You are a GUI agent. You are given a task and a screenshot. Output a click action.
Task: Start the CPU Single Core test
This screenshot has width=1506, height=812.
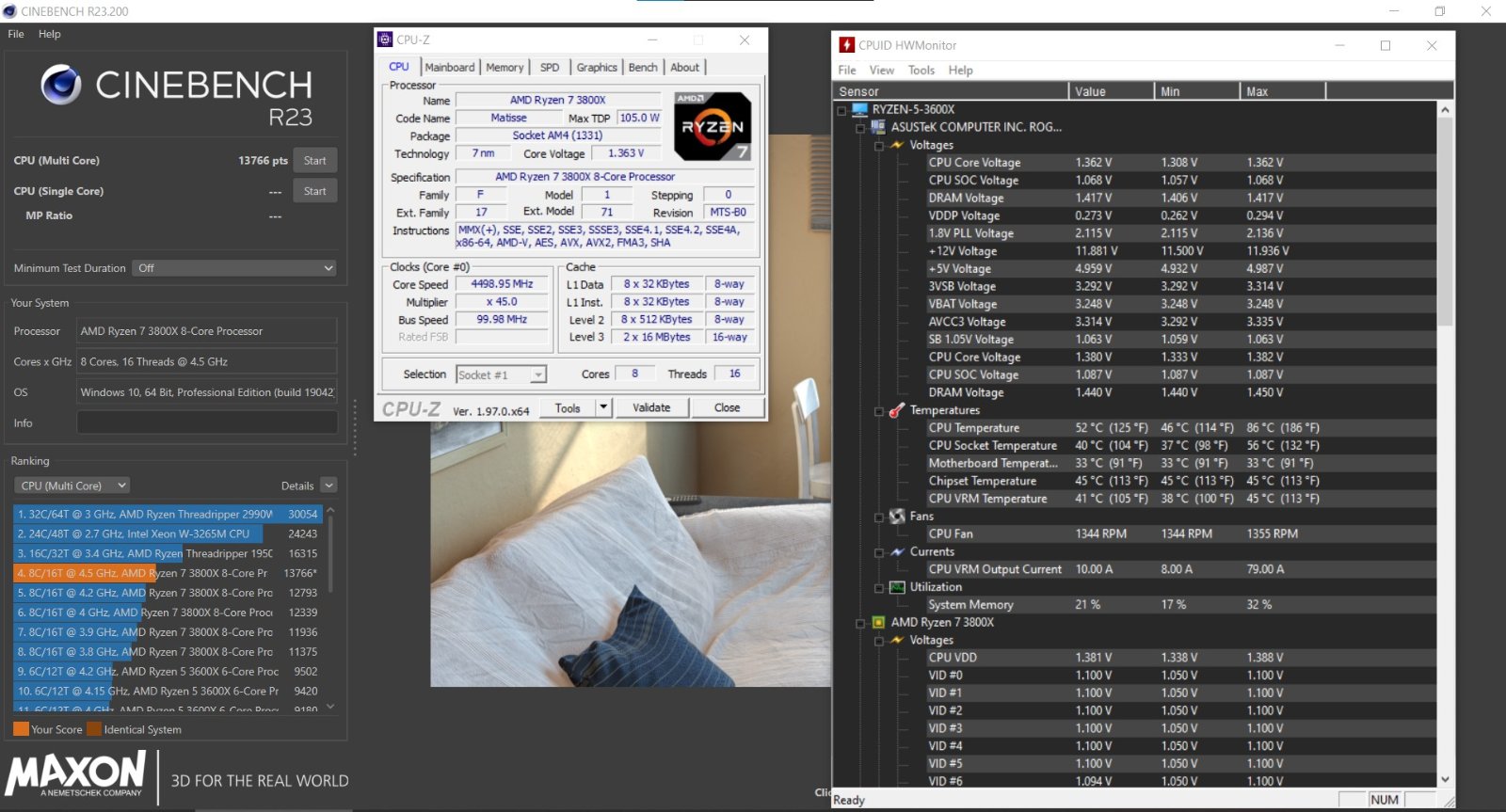(315, 191)
